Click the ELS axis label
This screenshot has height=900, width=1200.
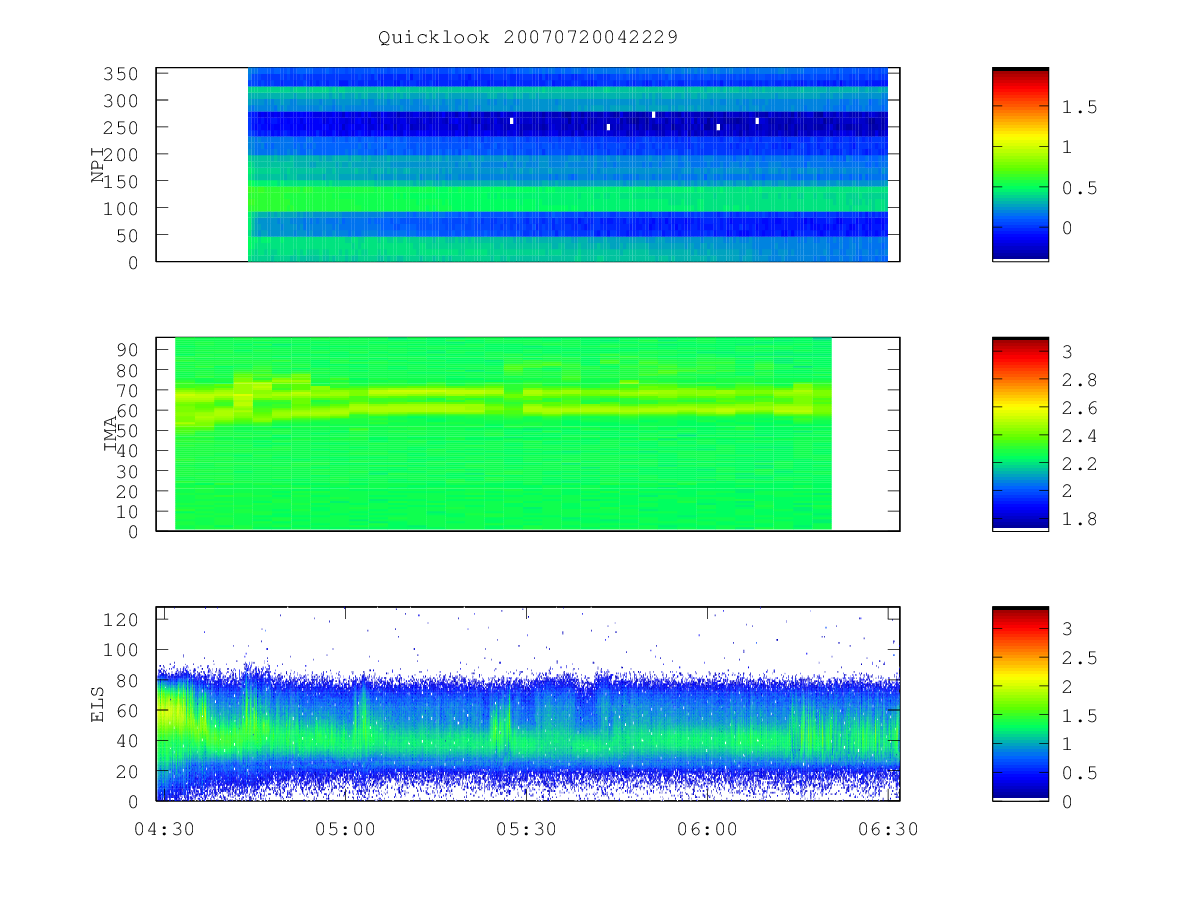click(98, 704)
